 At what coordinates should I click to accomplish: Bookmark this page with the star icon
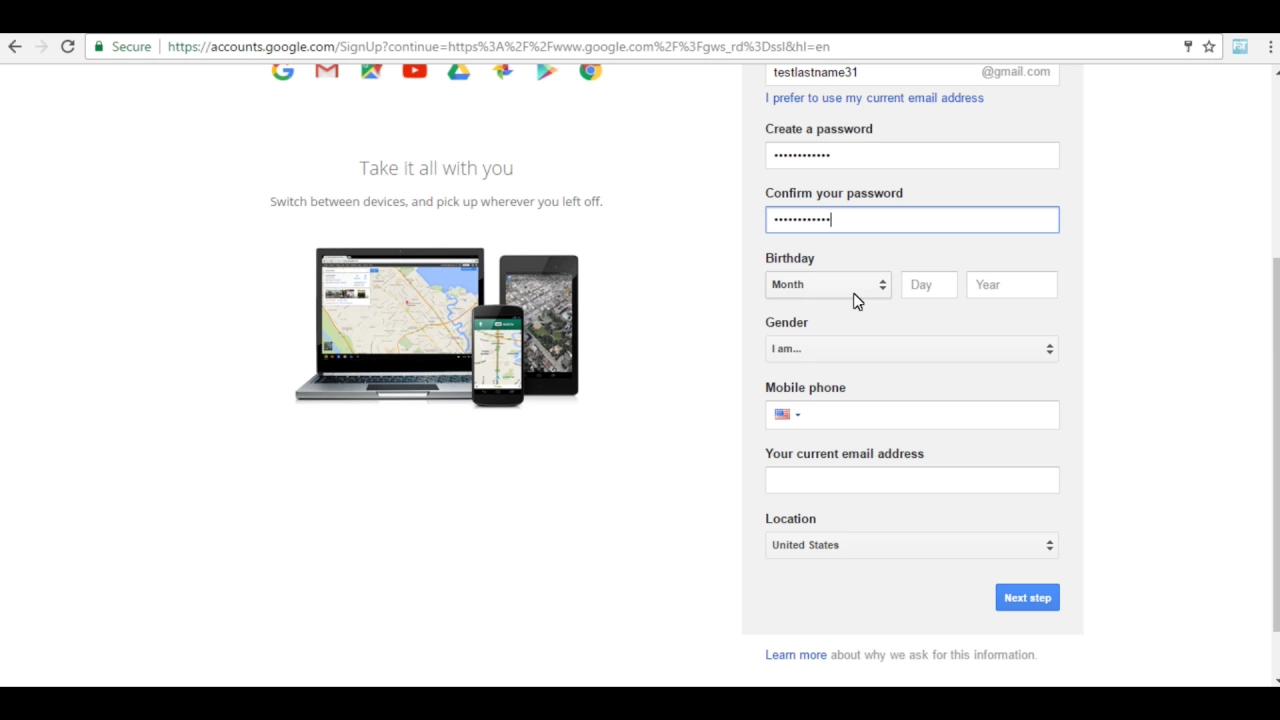point(1209,46)
